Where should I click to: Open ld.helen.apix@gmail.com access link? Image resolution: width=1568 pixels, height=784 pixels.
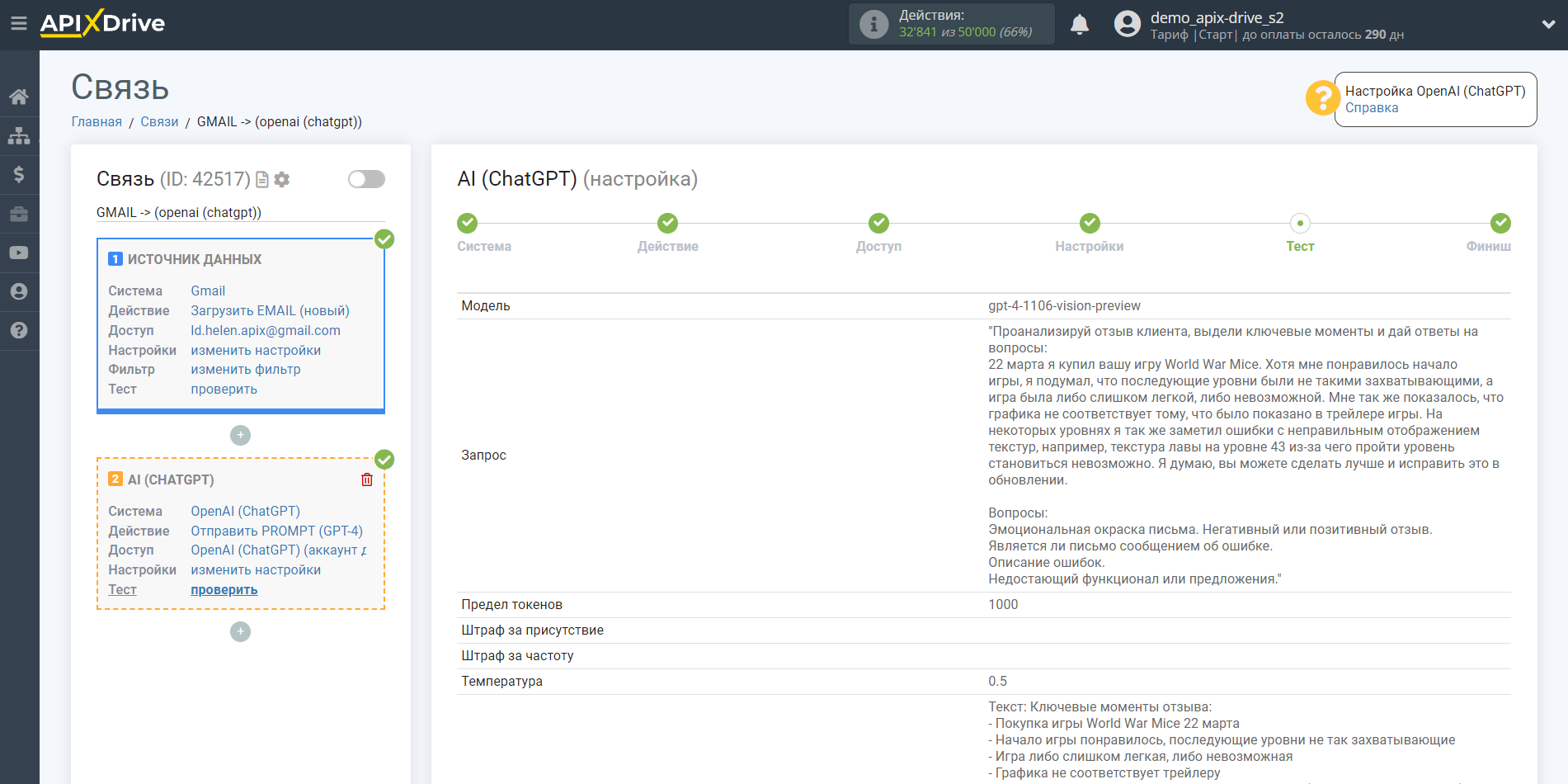(266, 330)
